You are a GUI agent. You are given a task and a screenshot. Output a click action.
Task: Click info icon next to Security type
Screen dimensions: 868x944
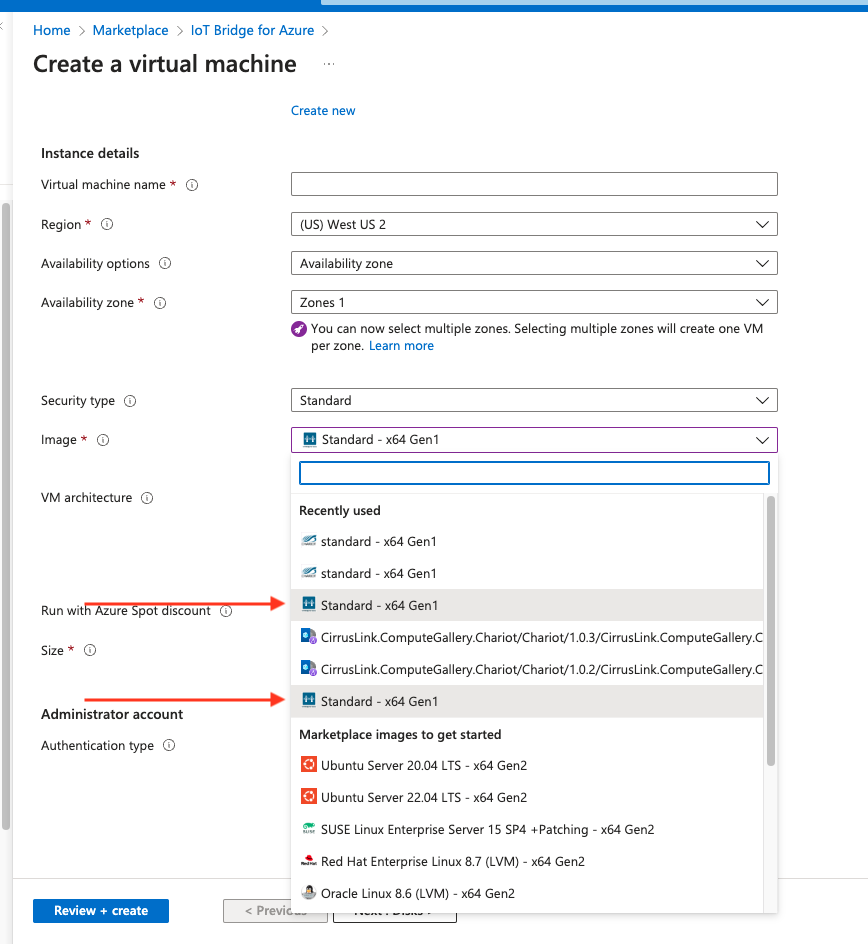pyautogui.click(x=130, y=401)
